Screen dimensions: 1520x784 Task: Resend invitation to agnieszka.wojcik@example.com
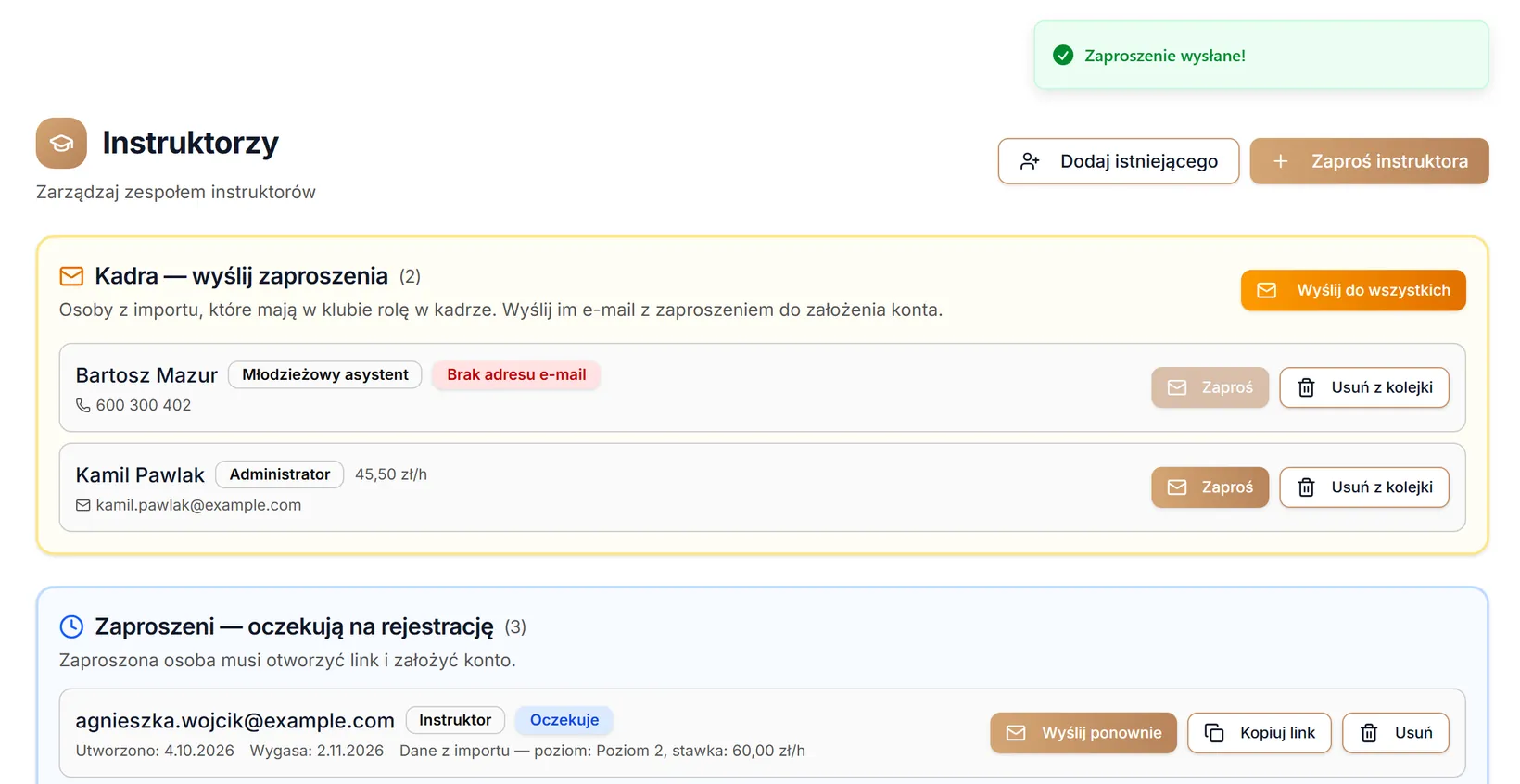pos(1083,733)
